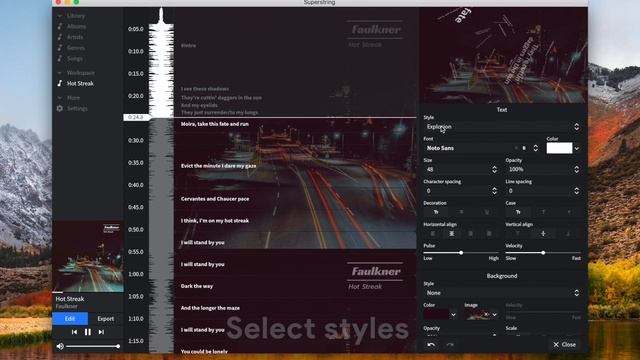Image resolution: width=640 pixels, height=360 pixels.
Task: Align text center horizontally
Action: [451, 234]
